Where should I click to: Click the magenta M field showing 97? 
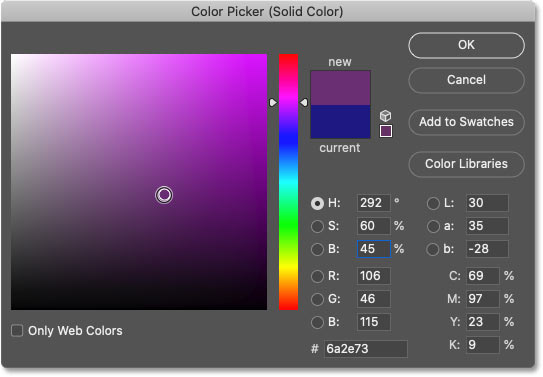point(483,299)
